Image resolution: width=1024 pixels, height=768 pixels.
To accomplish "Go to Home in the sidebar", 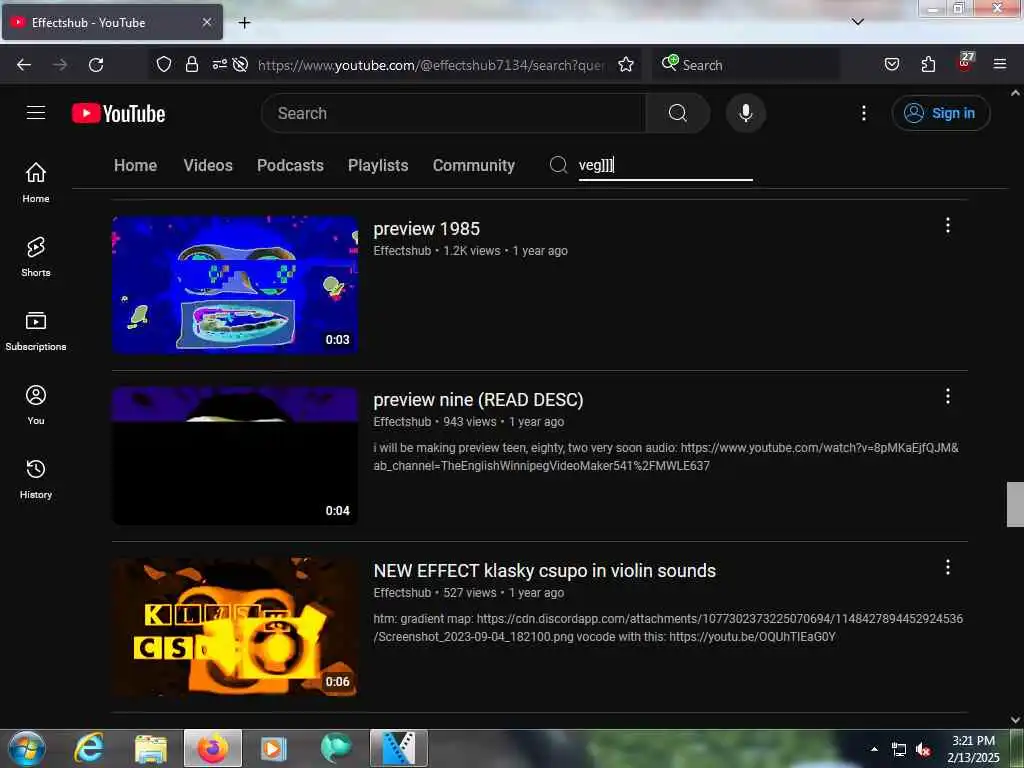I will coord(36,182).
